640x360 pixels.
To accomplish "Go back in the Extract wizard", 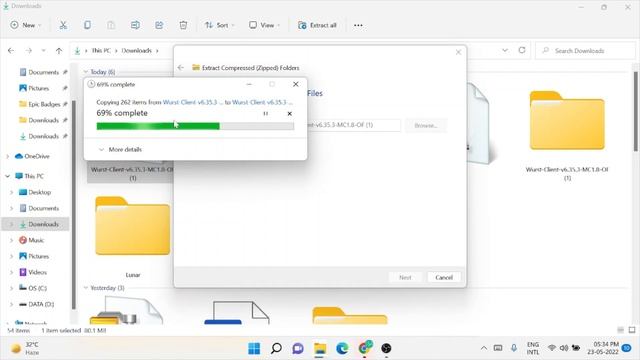I will (181, 68).
